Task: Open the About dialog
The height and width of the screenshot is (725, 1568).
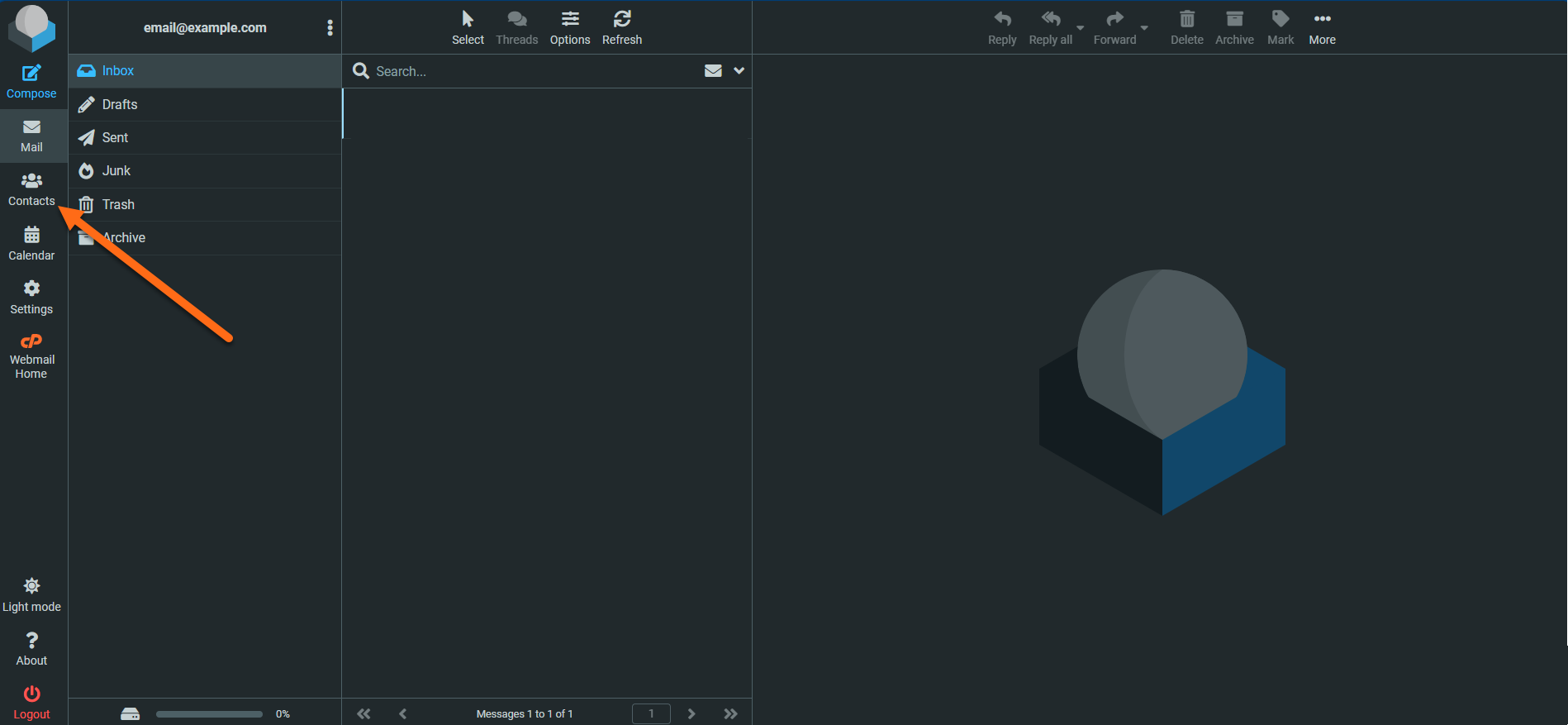Action: (31, 649)
